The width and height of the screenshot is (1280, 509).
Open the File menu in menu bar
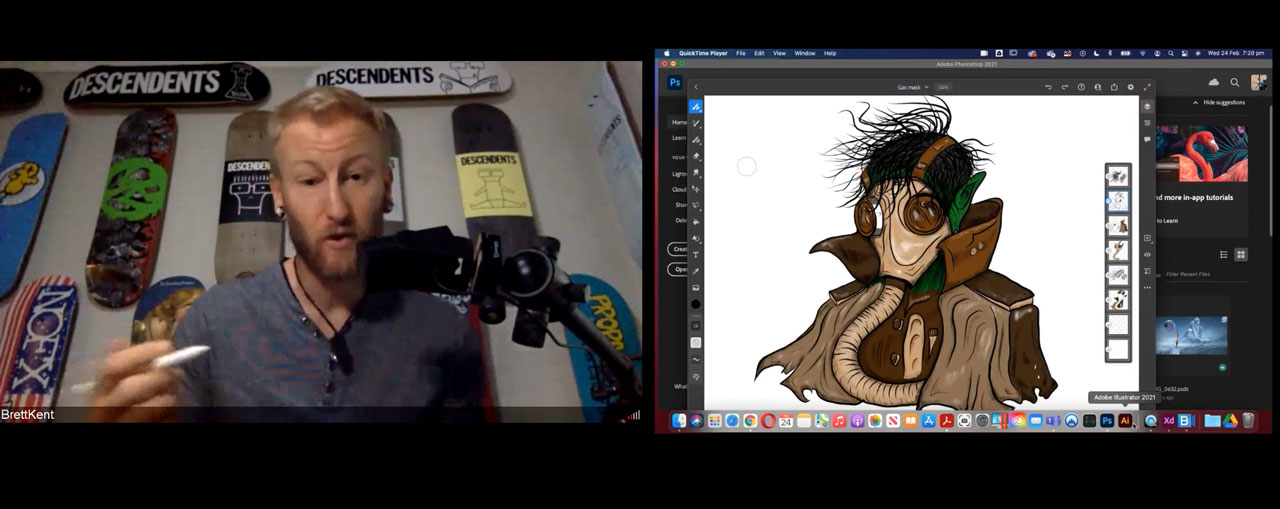click(741, 53)
